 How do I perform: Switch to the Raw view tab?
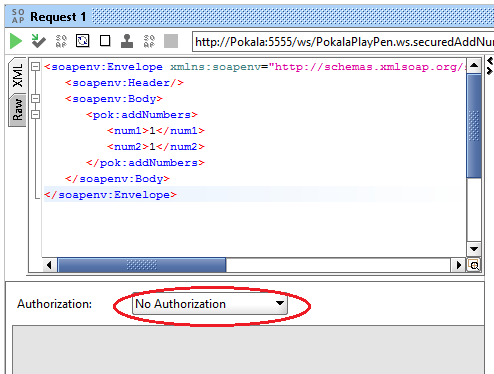point(17,110)
